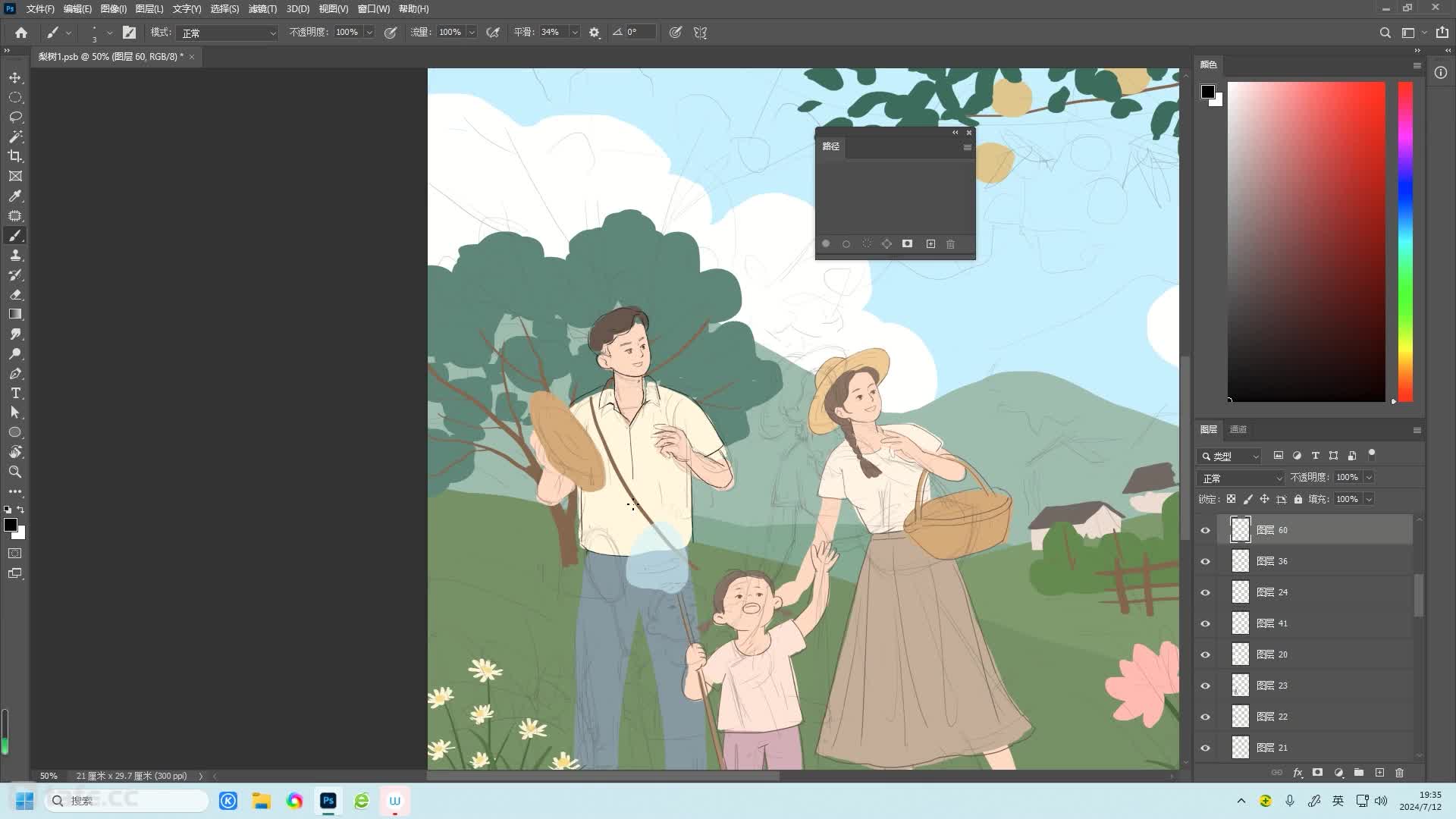Open layer opacity dropdown arrow
1456x819 pixels.
point(1370,478)
